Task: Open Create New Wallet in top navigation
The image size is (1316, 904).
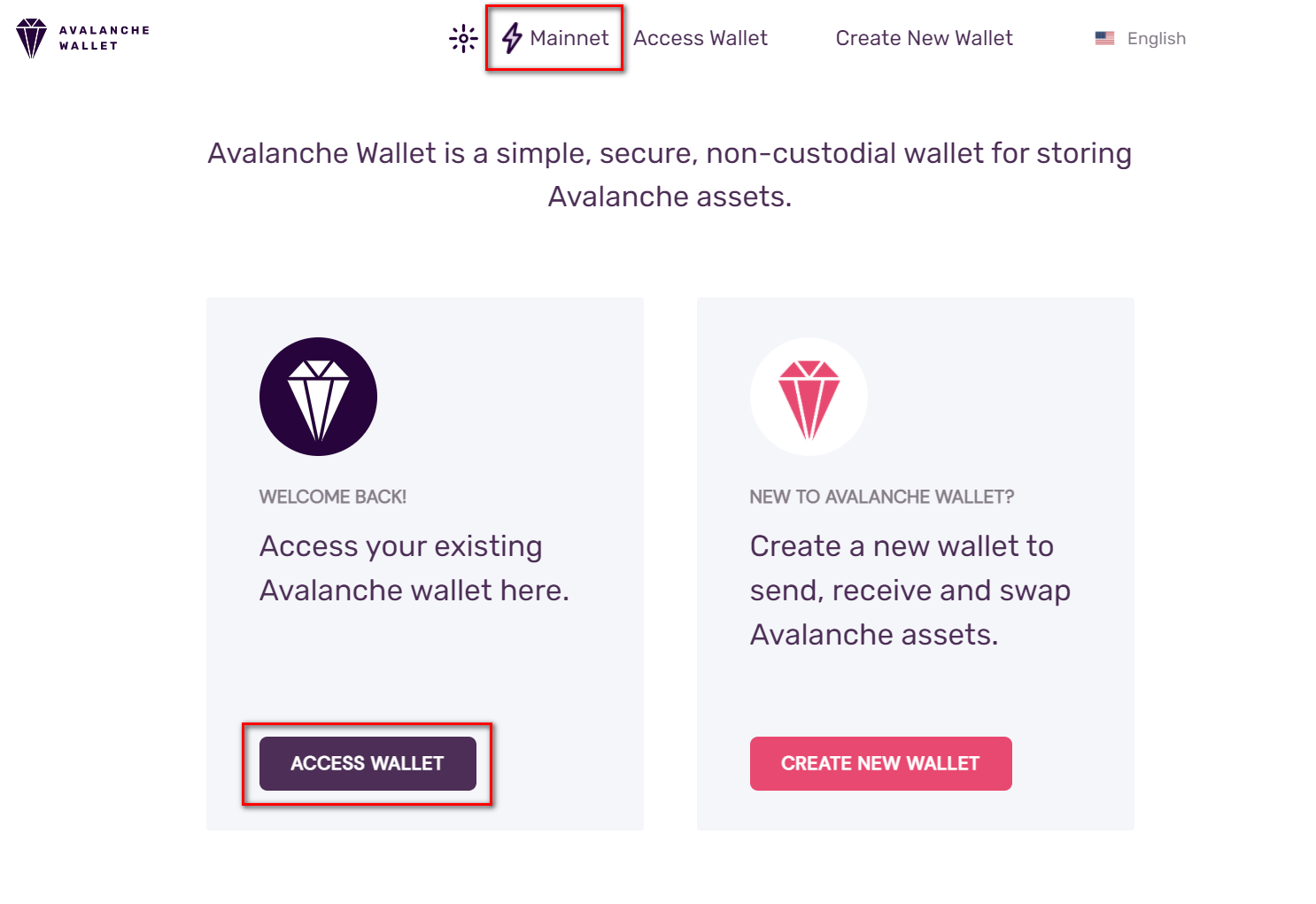Action: click(x=924, y=38)
